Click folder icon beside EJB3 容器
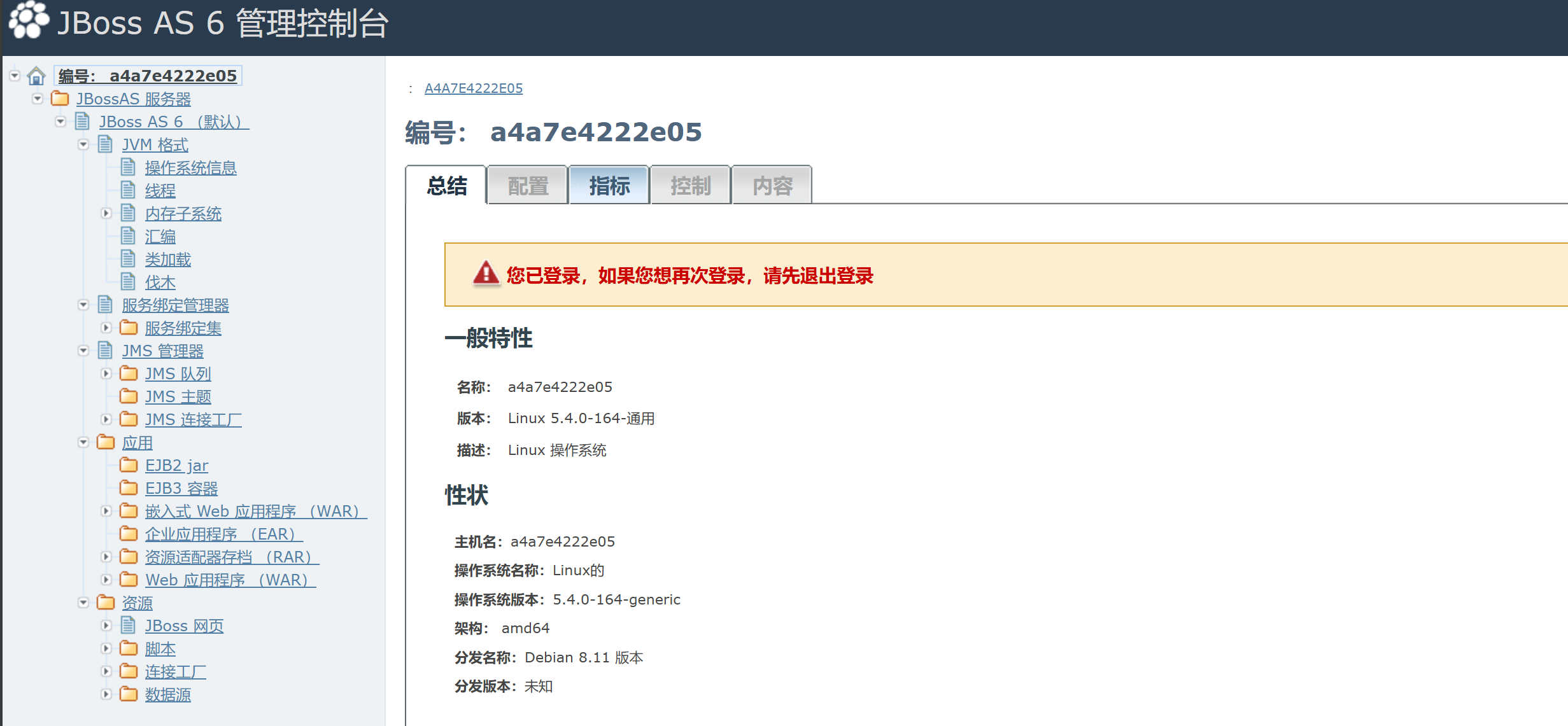This screenshot has height=726, width=1568. [129, 488]
